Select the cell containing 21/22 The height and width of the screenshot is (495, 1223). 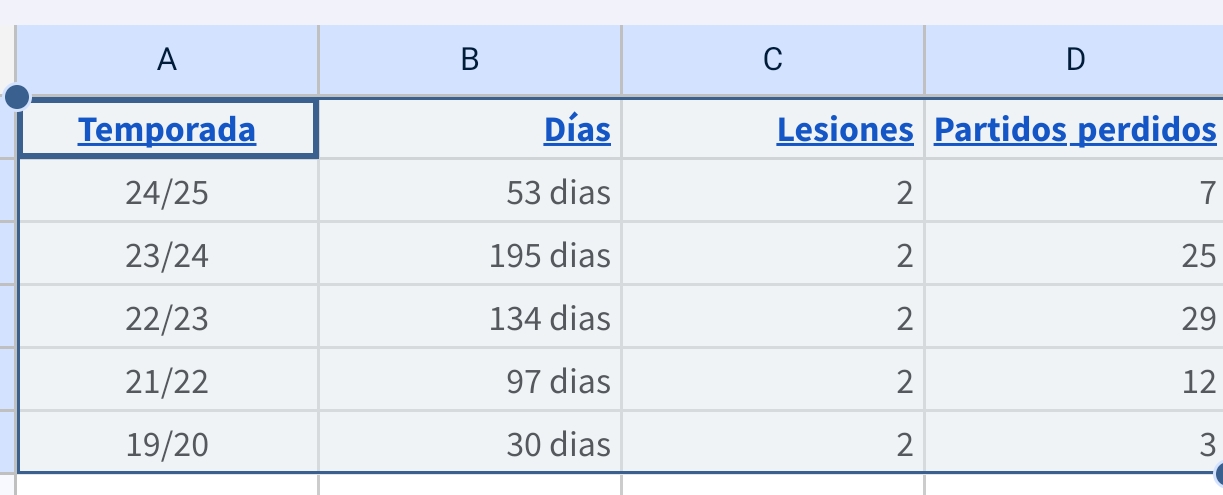pyautogui.click(x=168, y=381)
